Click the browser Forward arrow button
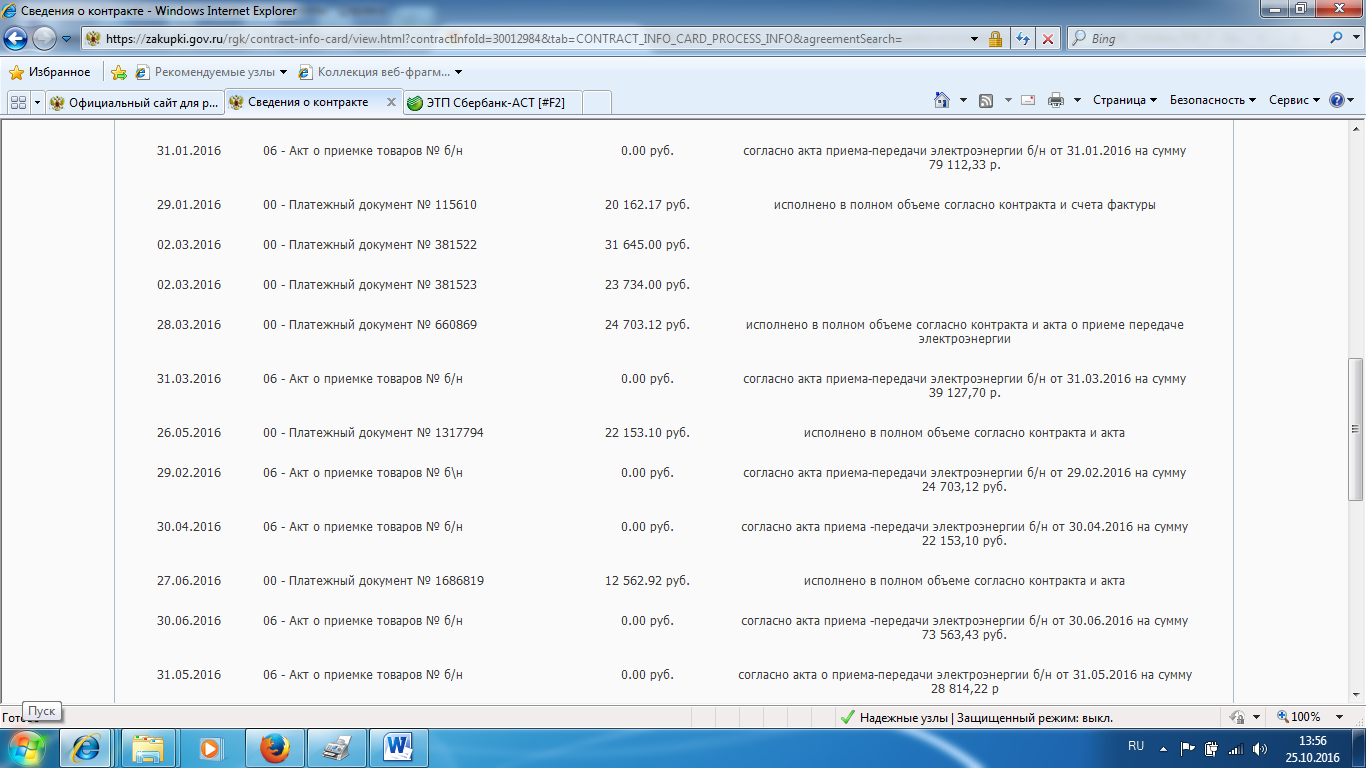This screenshot has height=768, width=1366. [44, 39]
